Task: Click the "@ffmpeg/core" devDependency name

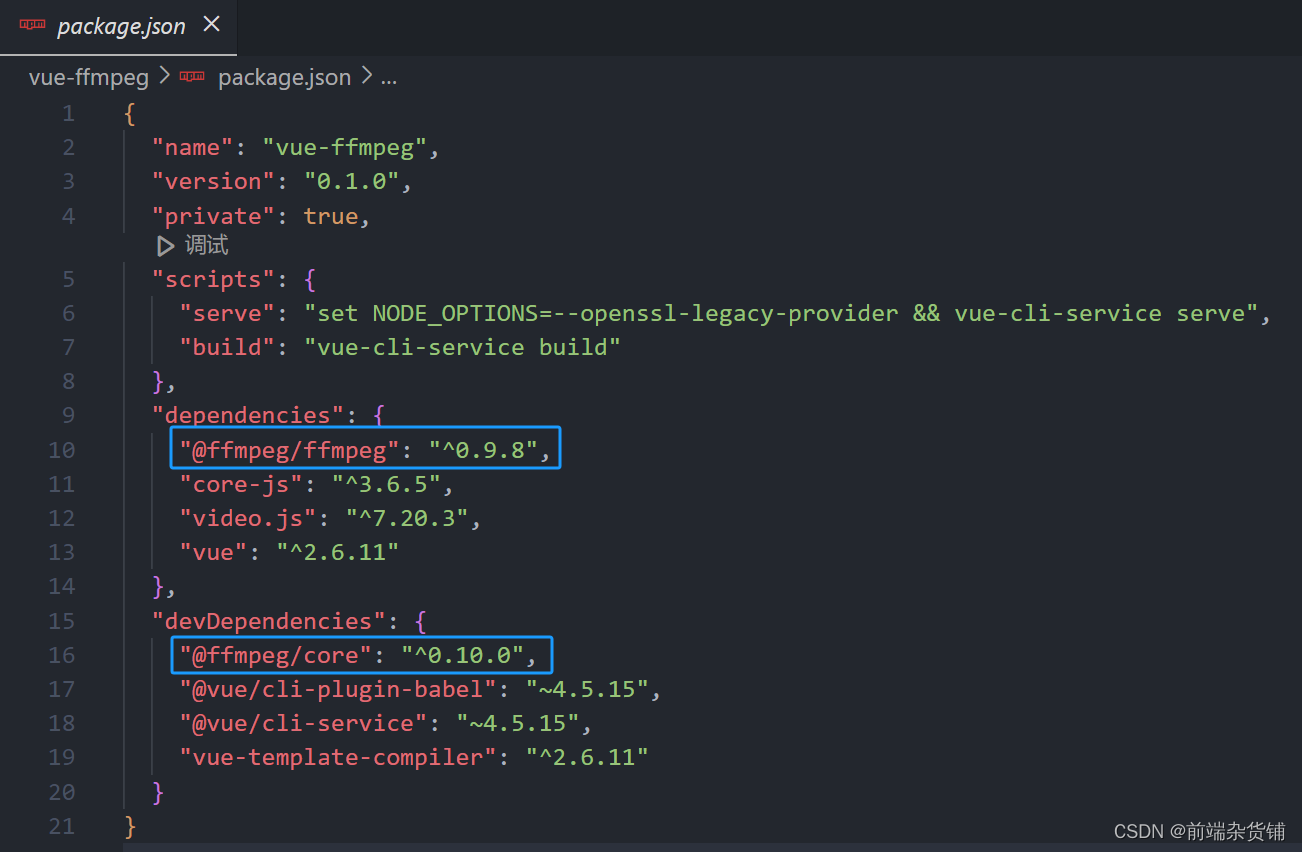Action: [x=275, y=655]
